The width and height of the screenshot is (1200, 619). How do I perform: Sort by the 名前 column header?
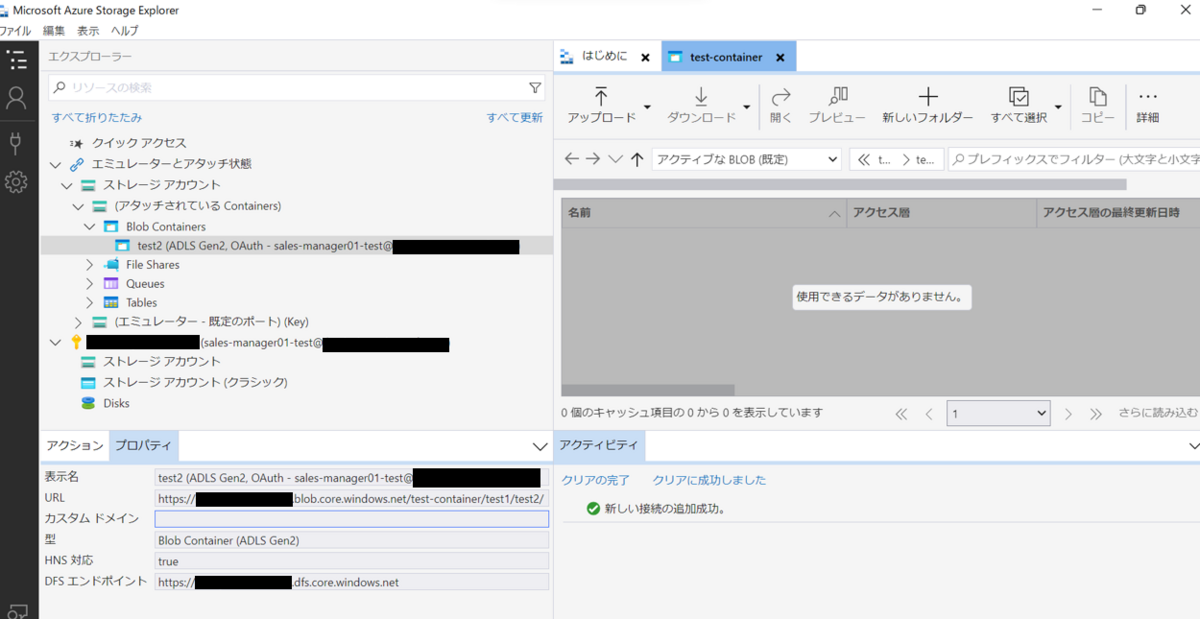pos(703,213)
